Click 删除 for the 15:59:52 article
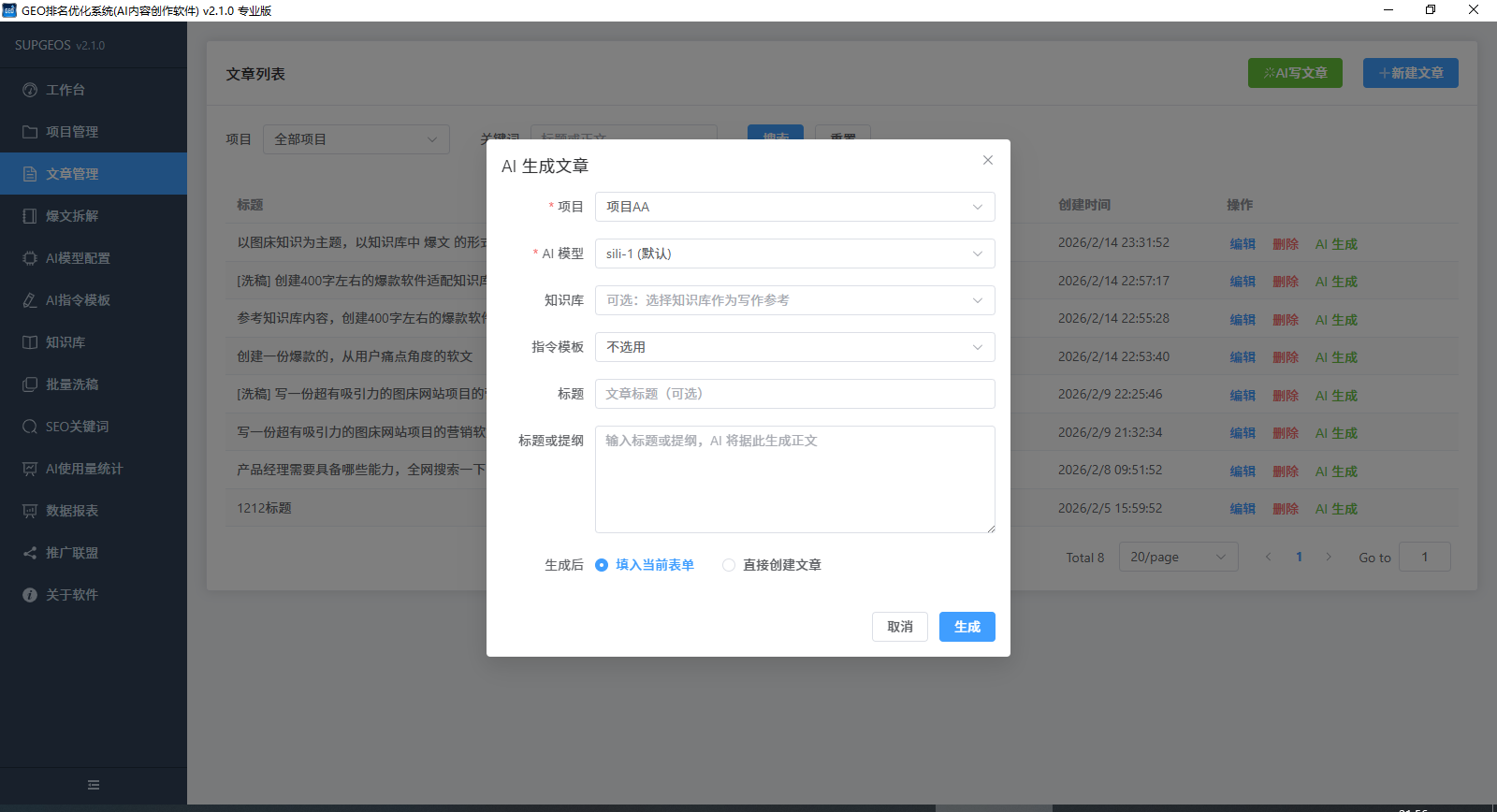 coord(1286,509)
